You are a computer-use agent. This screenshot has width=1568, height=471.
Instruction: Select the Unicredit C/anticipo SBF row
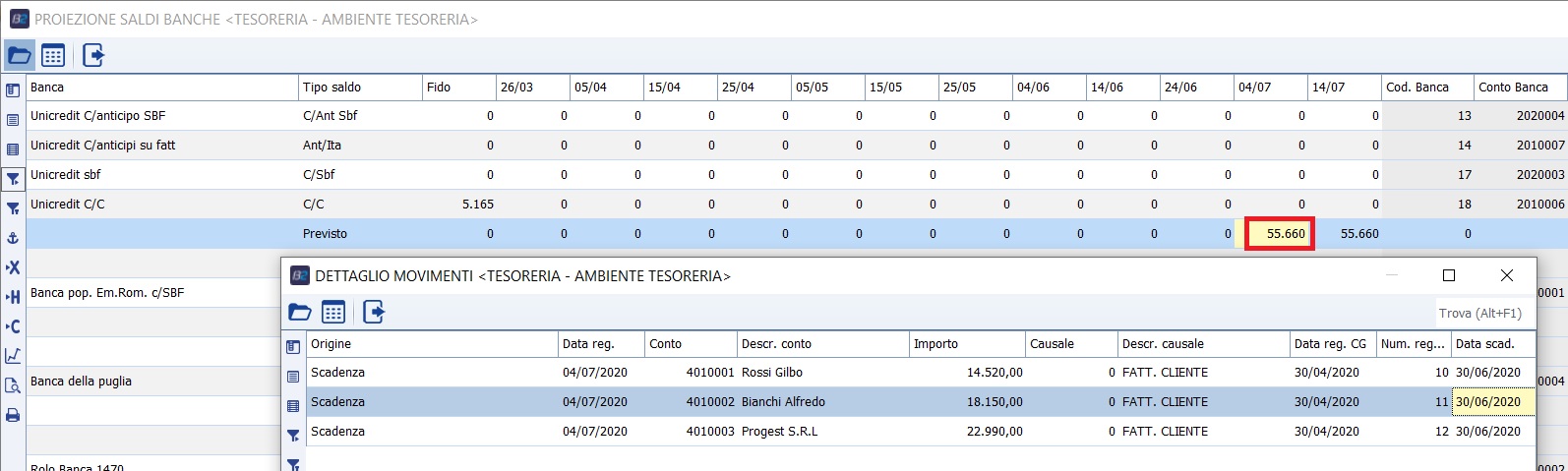(x=797, y=116)
